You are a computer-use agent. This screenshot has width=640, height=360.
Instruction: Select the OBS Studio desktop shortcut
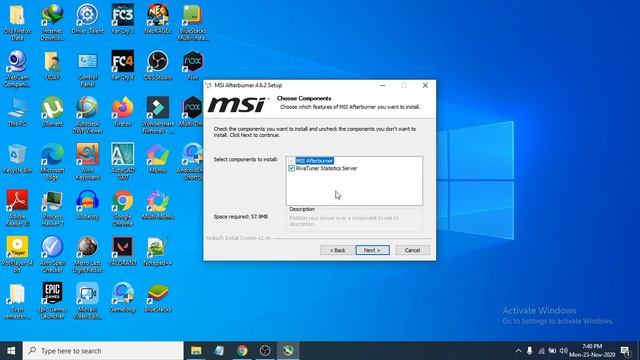coord(158,65)
